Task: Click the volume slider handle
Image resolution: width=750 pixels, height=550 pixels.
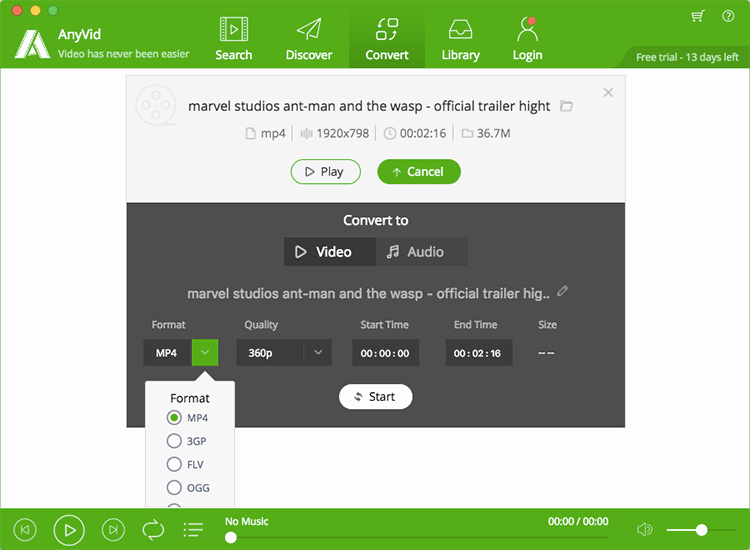Action: (x=701, y=529)
